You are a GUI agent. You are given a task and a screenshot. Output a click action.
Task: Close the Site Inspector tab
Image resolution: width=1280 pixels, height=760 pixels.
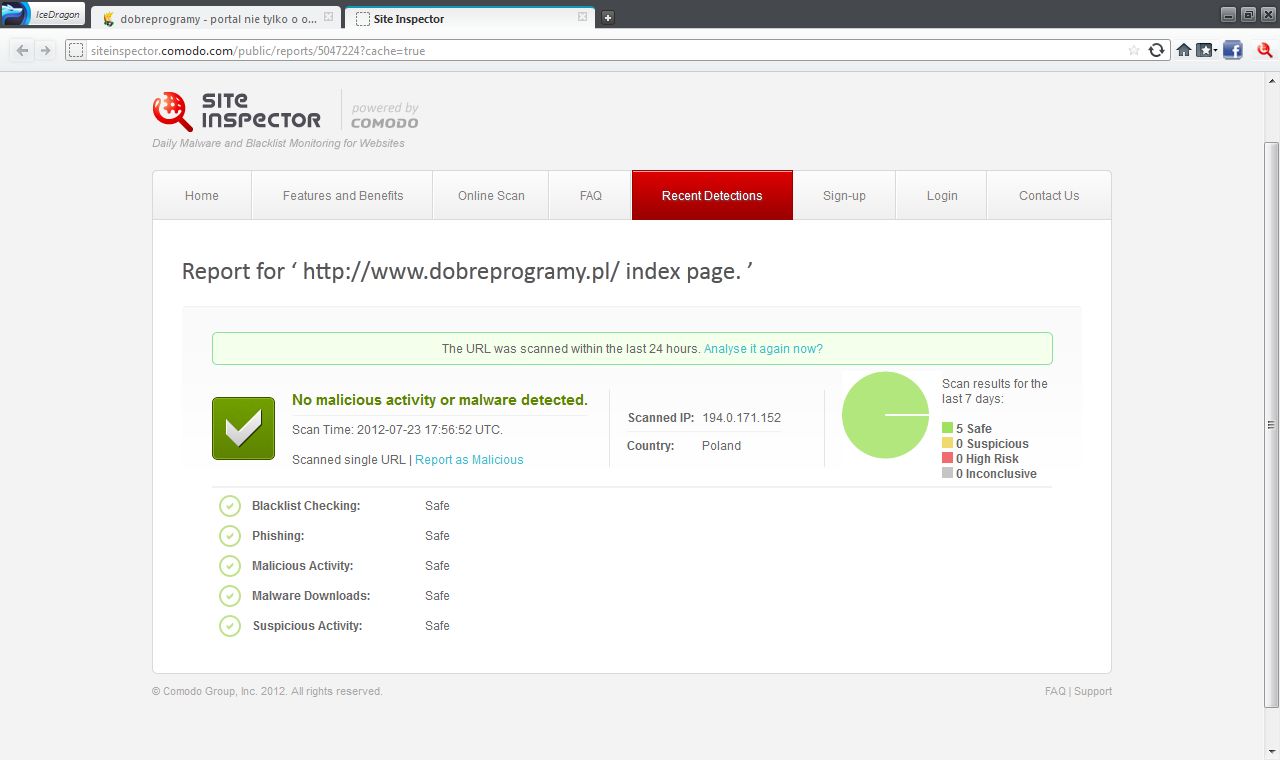point(583,18)
